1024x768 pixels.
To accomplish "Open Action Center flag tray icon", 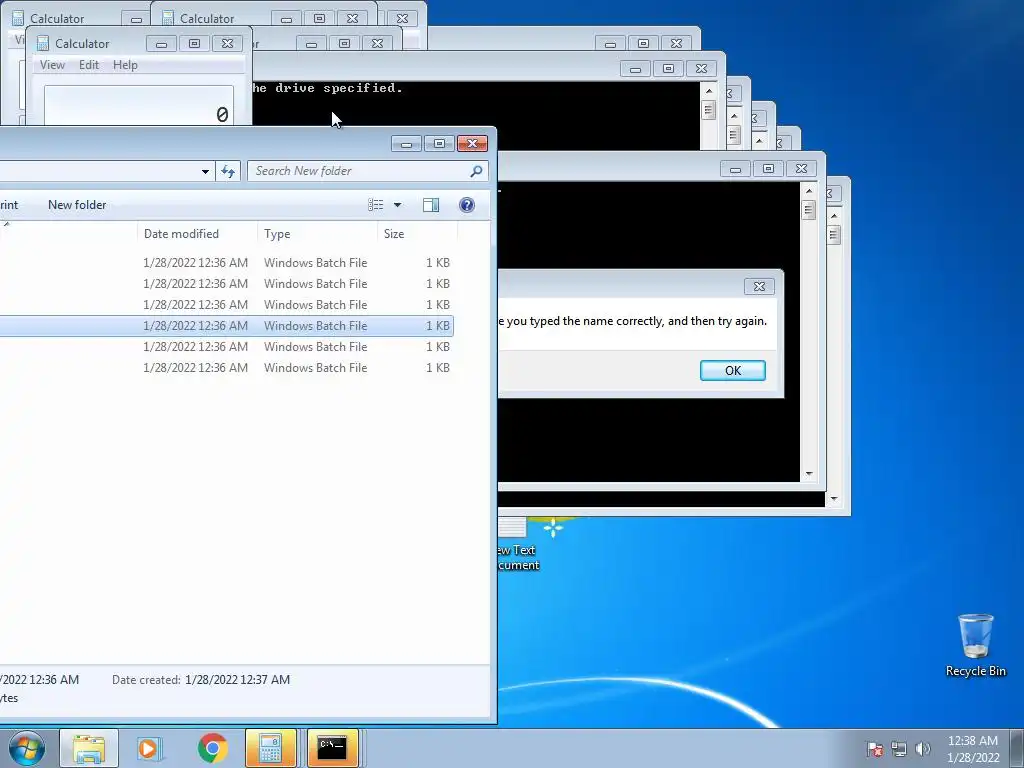I will pos(875,748).
